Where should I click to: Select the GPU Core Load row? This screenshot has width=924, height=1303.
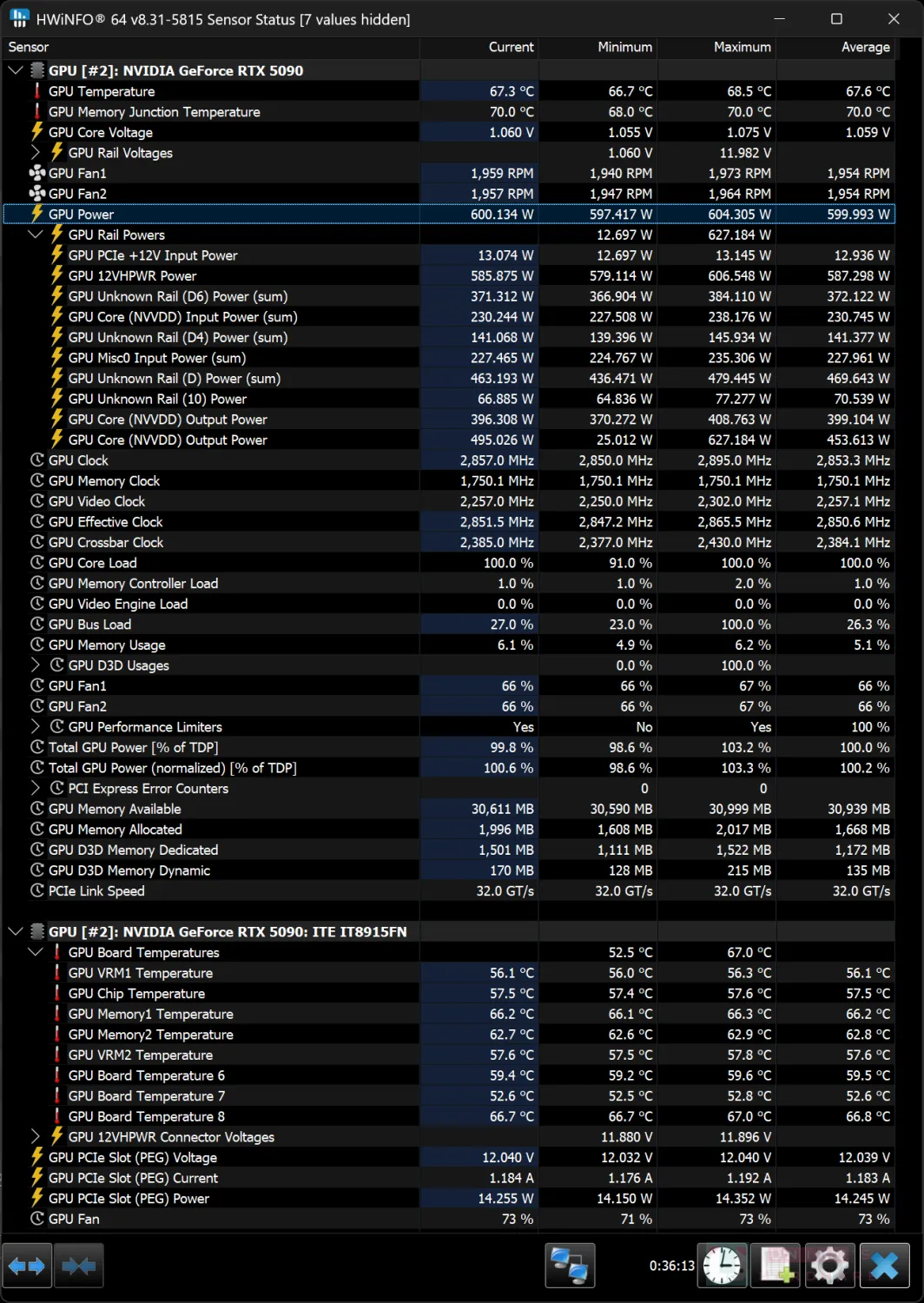[92, 563]
